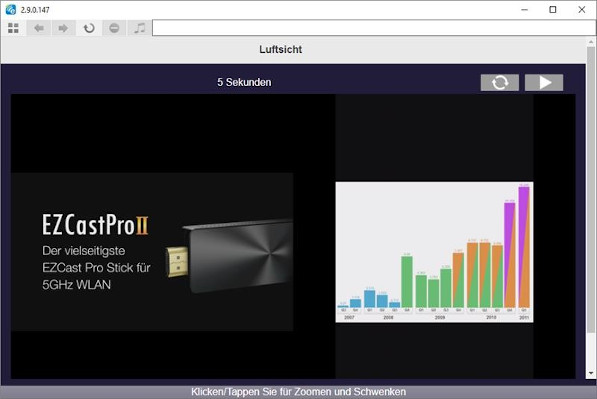The width and height of the screenshot is (597, 399).
Task: Click the Luftsicht page title
Action: click(x=281, y=49)
